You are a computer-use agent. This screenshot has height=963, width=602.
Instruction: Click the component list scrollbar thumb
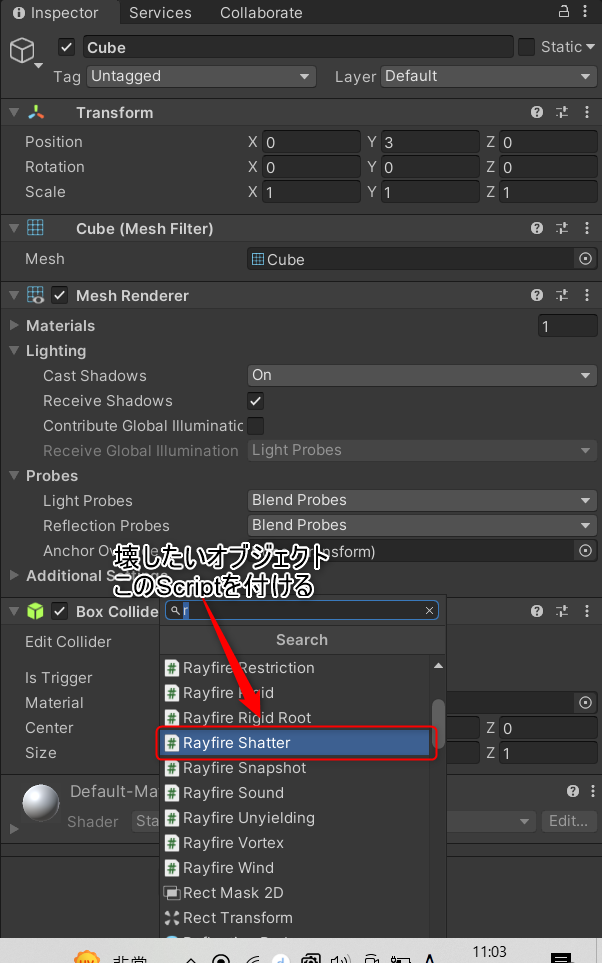coord(438,724)
